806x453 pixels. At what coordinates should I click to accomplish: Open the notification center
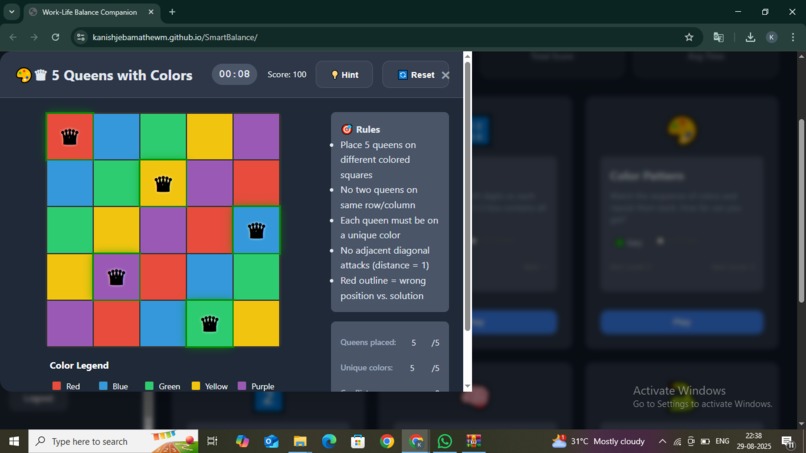(787, 441)
